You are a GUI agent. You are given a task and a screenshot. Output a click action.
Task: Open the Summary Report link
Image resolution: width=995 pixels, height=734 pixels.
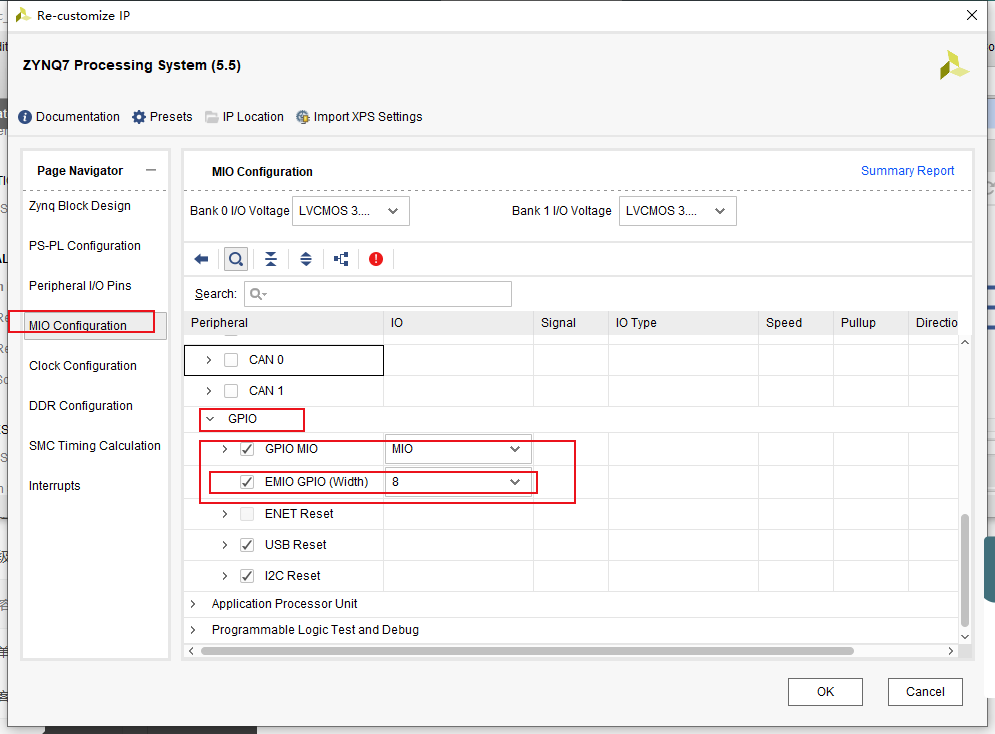pos(907,171)
